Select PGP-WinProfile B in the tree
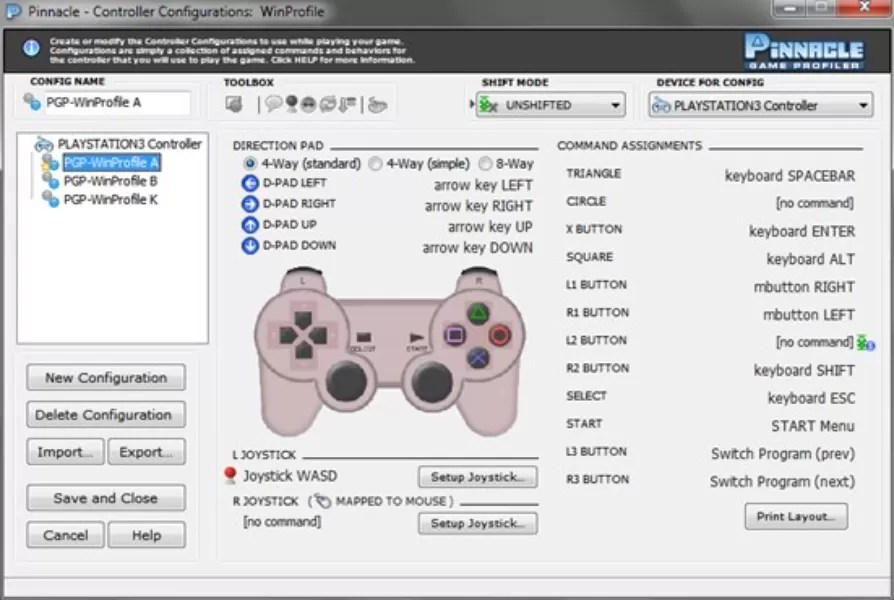The height and width of the screenshot is (600, 894). pyautogui.click(x=111, y=181)
